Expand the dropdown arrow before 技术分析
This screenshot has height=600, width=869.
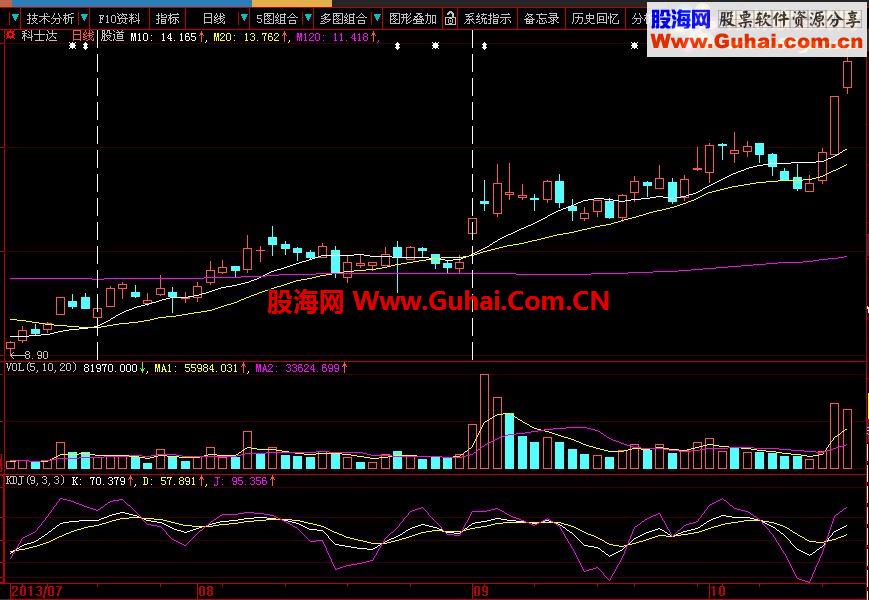tap(15, 18)
